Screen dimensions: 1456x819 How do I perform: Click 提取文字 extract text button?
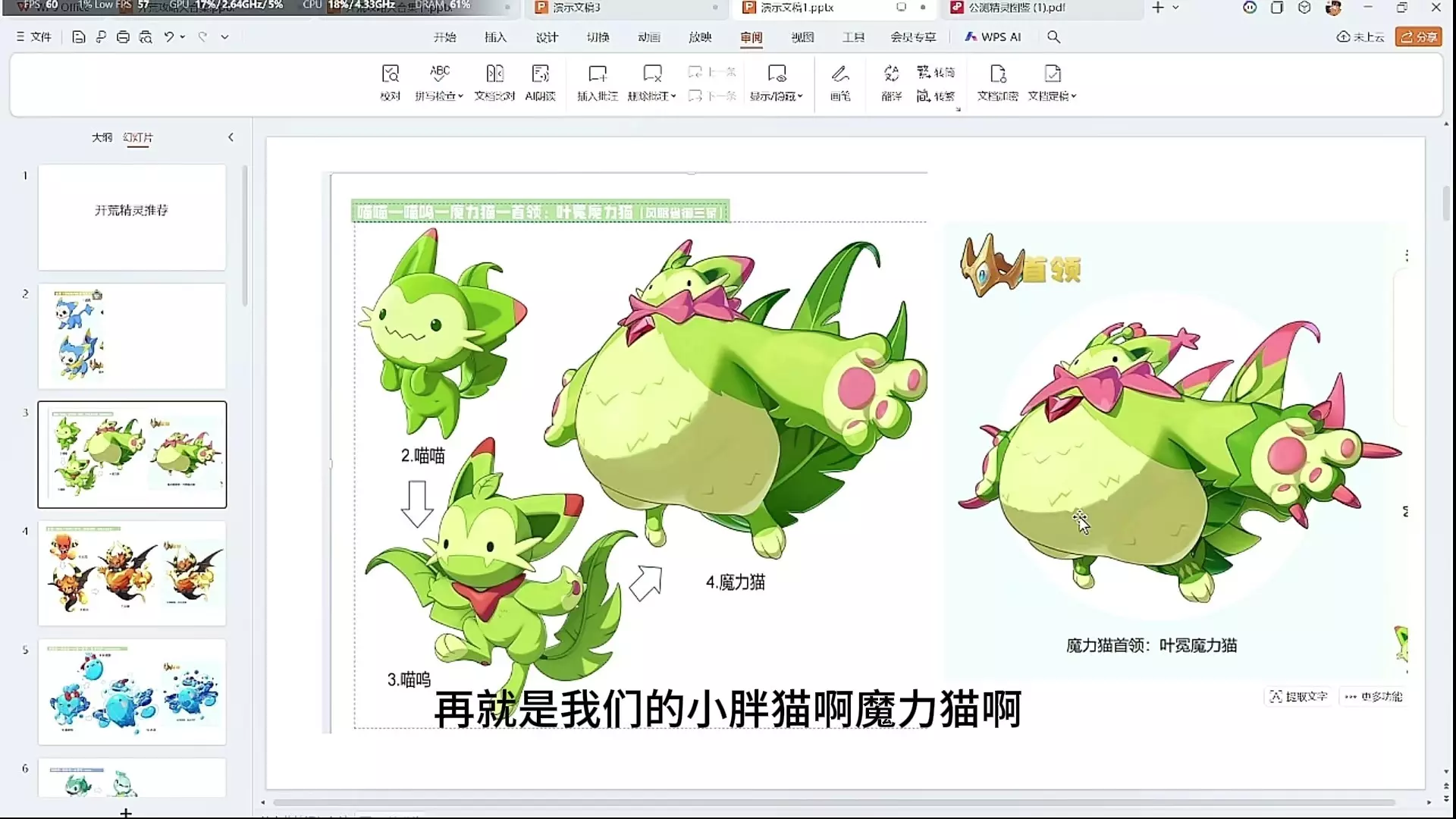pyautogui.click(x=1299, y=696)
